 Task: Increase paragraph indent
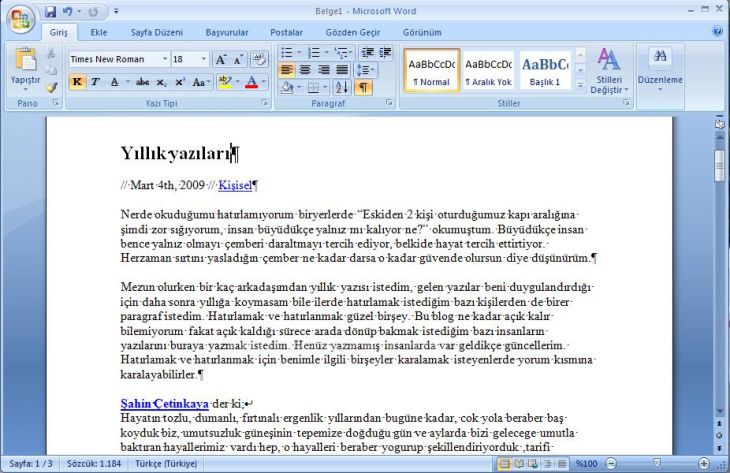point(385,53)
